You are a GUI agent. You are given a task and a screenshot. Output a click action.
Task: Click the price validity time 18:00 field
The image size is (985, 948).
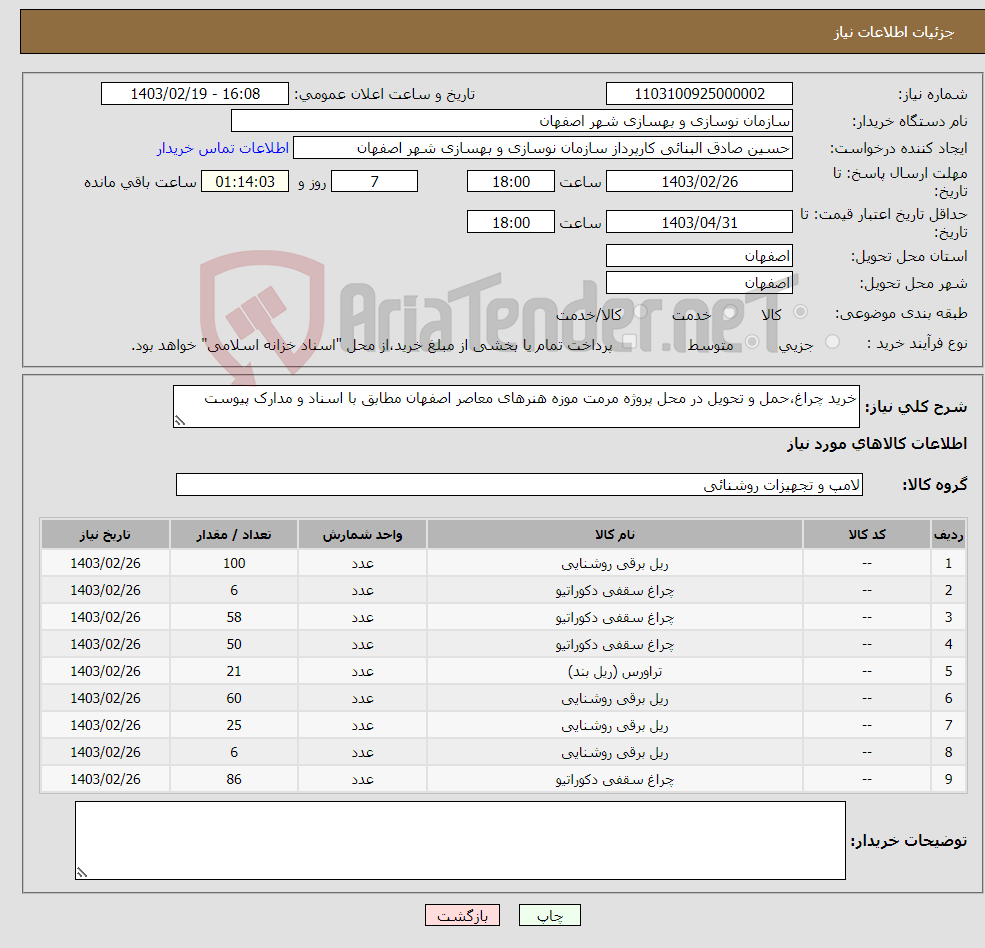(x=511, y=222)
